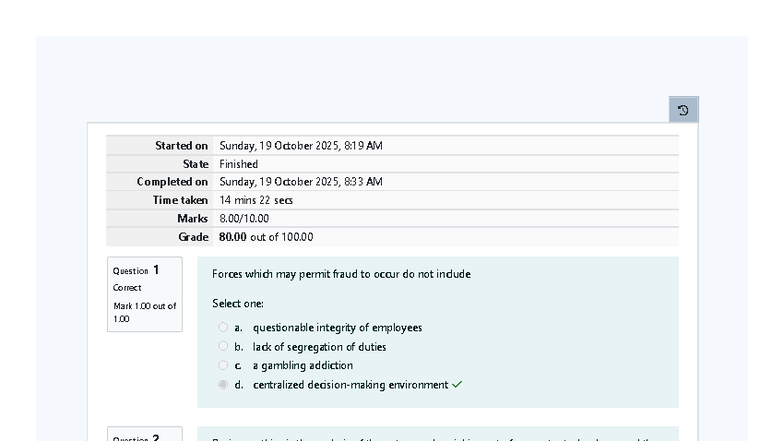
Task: Click the Started on date value
Action: 301,146
